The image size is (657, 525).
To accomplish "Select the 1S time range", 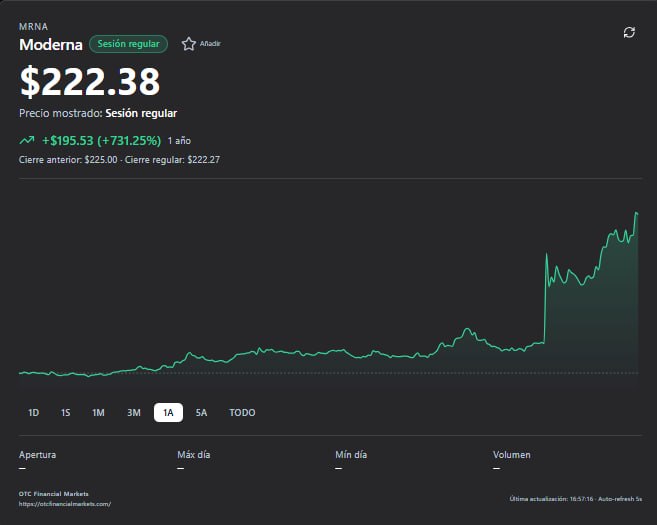I will (x=65, y=413).
